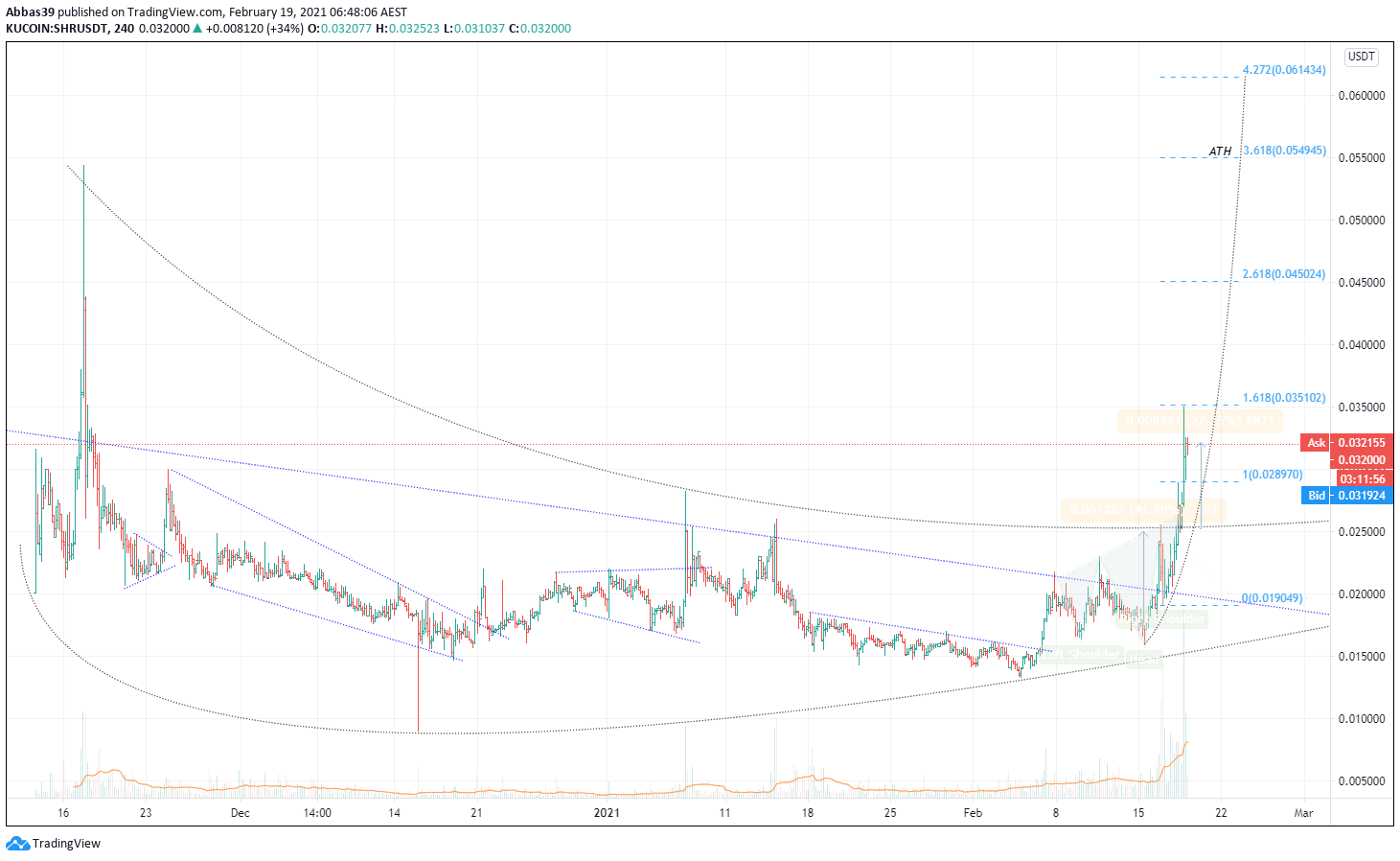Click the 11 date label on time axis
The width and height of the screenshot is (1400, 861).
tap(724, 813)
